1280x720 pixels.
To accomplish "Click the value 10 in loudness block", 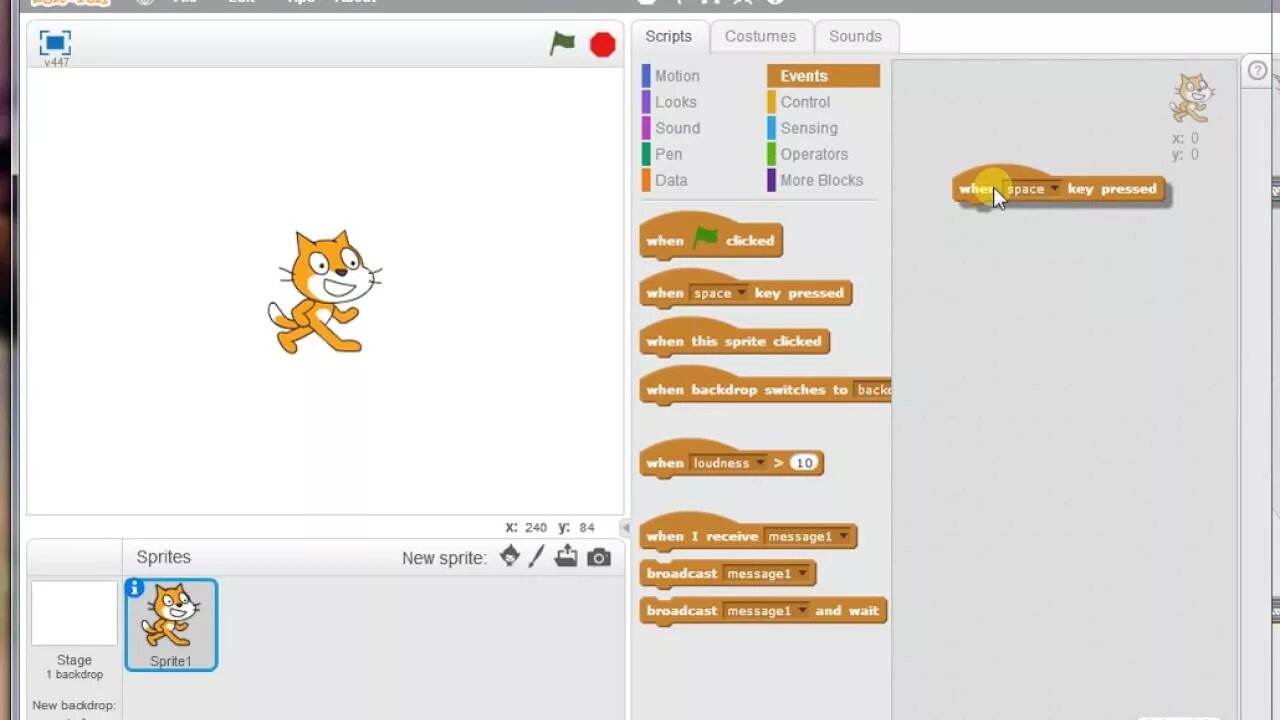I will [804, 463].
